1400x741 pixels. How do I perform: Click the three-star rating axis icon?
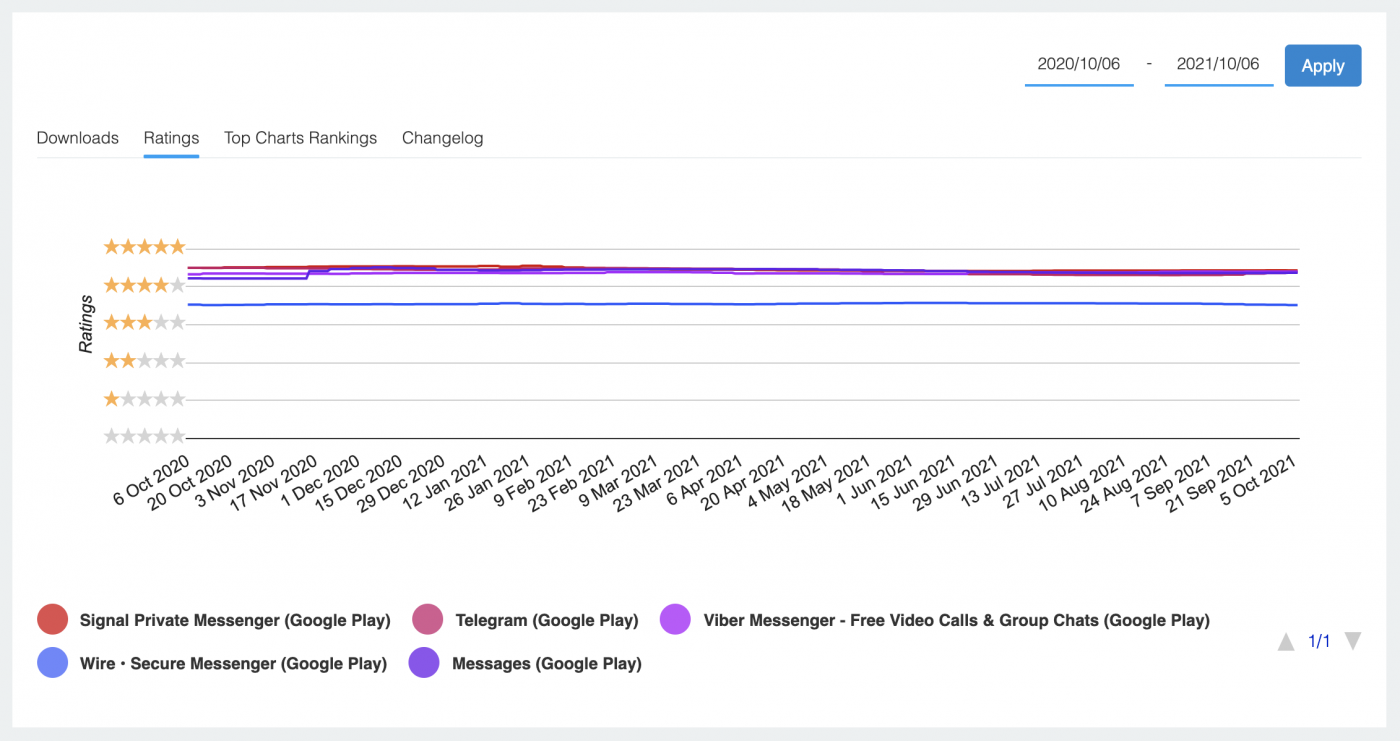click(x=144, y=322)
